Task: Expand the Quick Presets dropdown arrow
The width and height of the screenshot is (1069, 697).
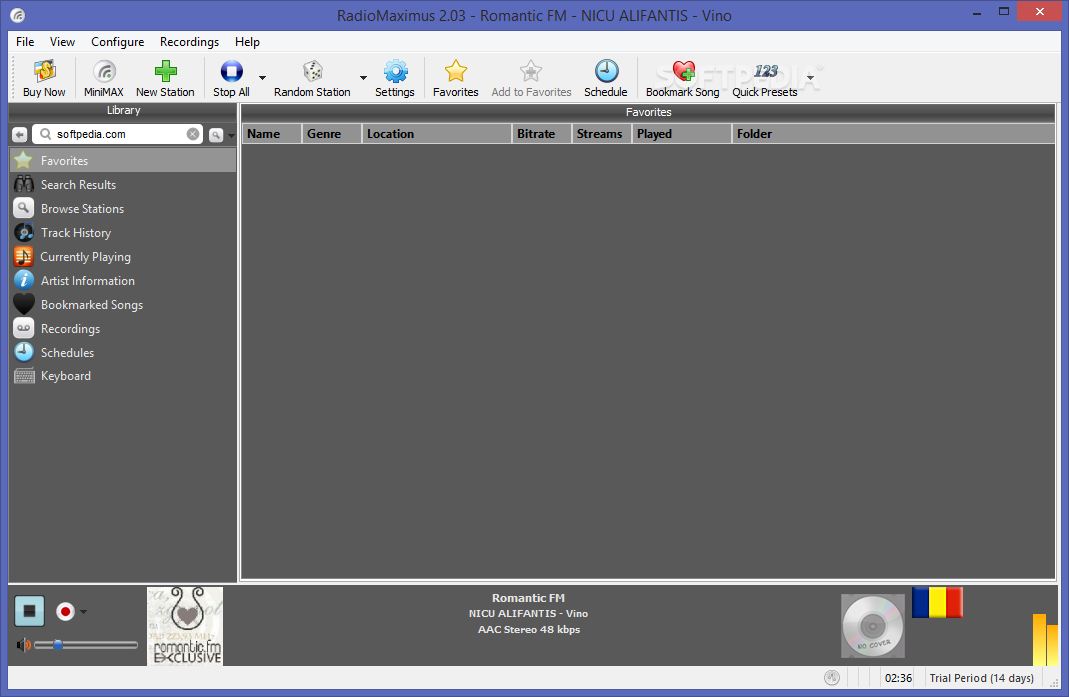Action: (810, 78)
